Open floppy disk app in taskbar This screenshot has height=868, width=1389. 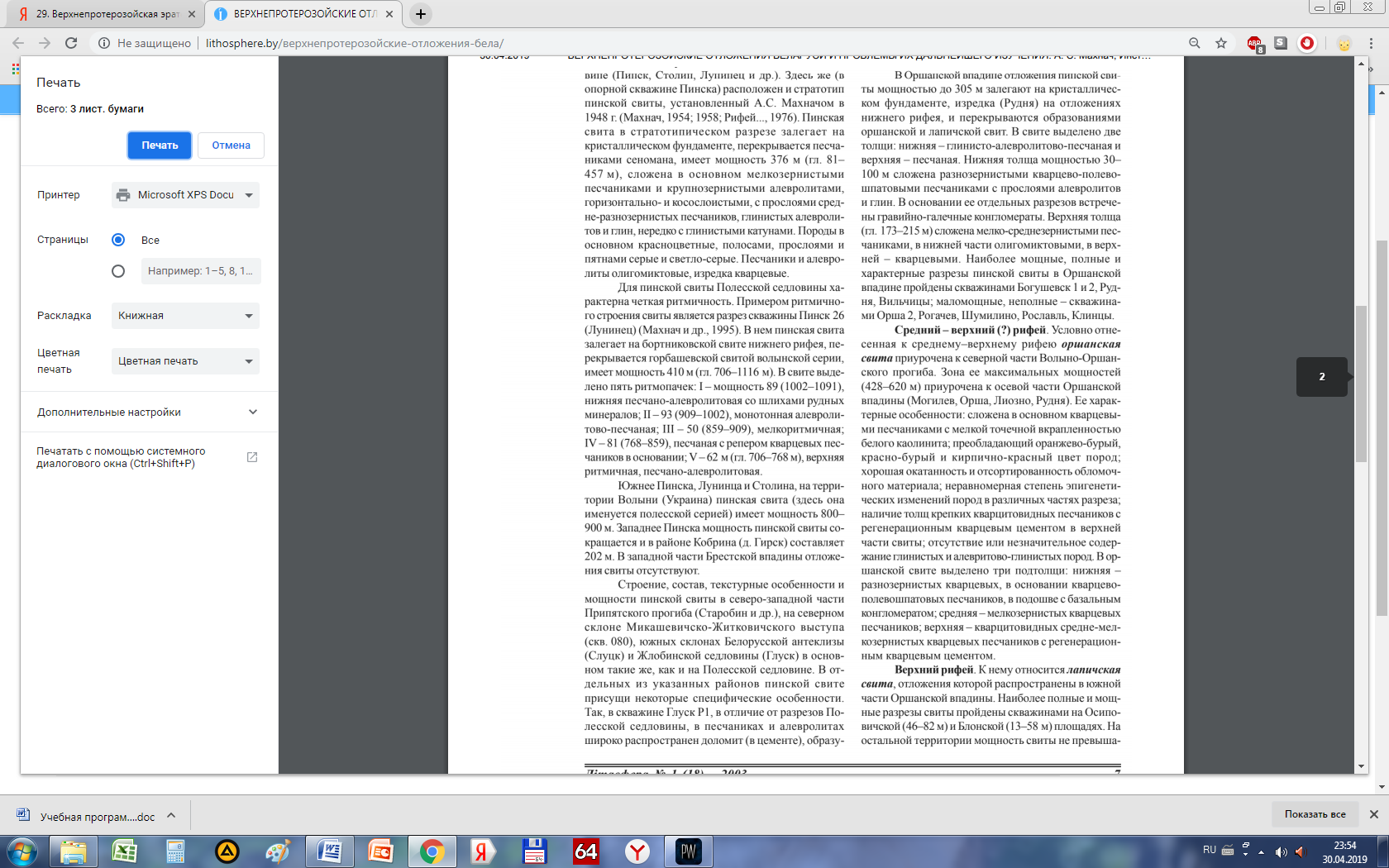pyautogui.click(x=535, y=851)
